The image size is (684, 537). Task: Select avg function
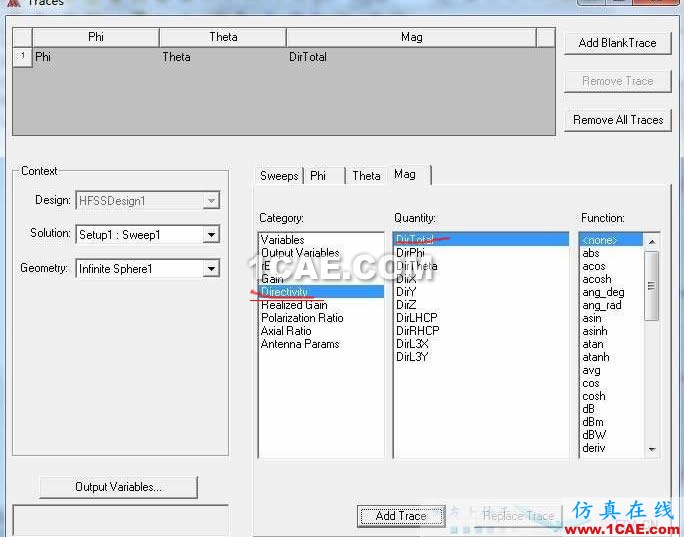point(611,370)
